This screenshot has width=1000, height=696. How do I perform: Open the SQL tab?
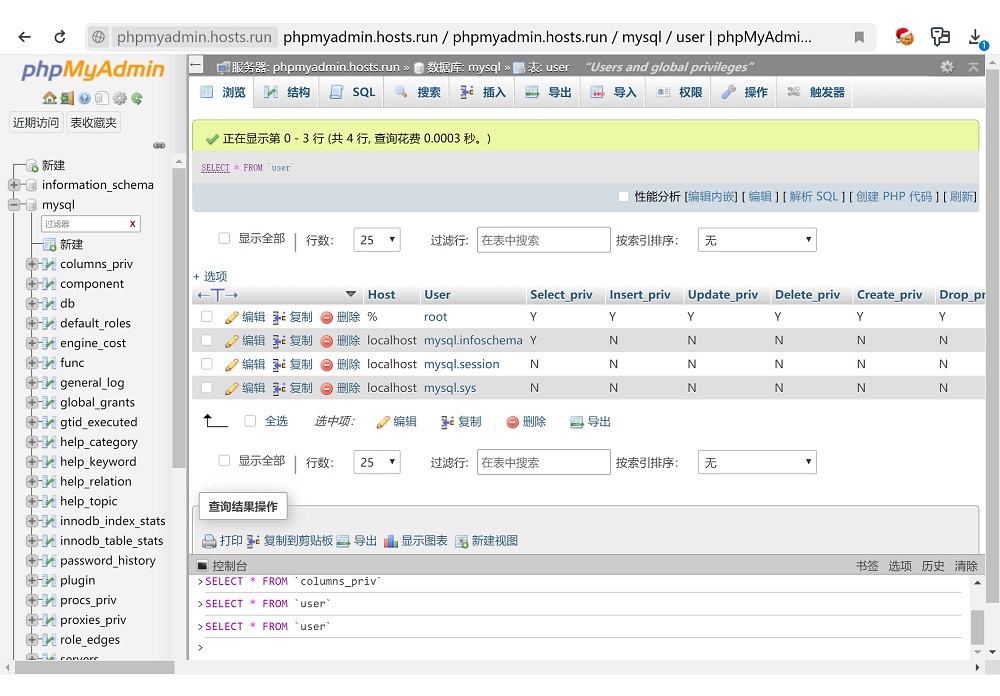(352, 93)
